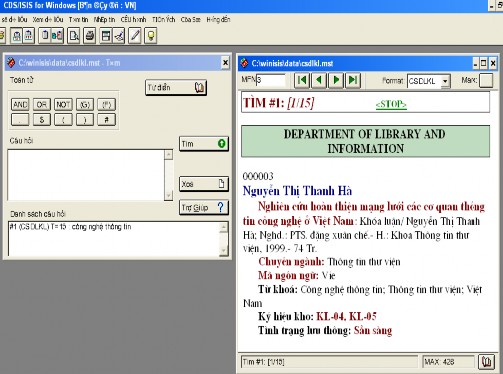Click the partly visible database icon at toolbar start
Image resolution: width=503 pixels, height=374 pixels.
pyautogui.click(x=2, y=36)
